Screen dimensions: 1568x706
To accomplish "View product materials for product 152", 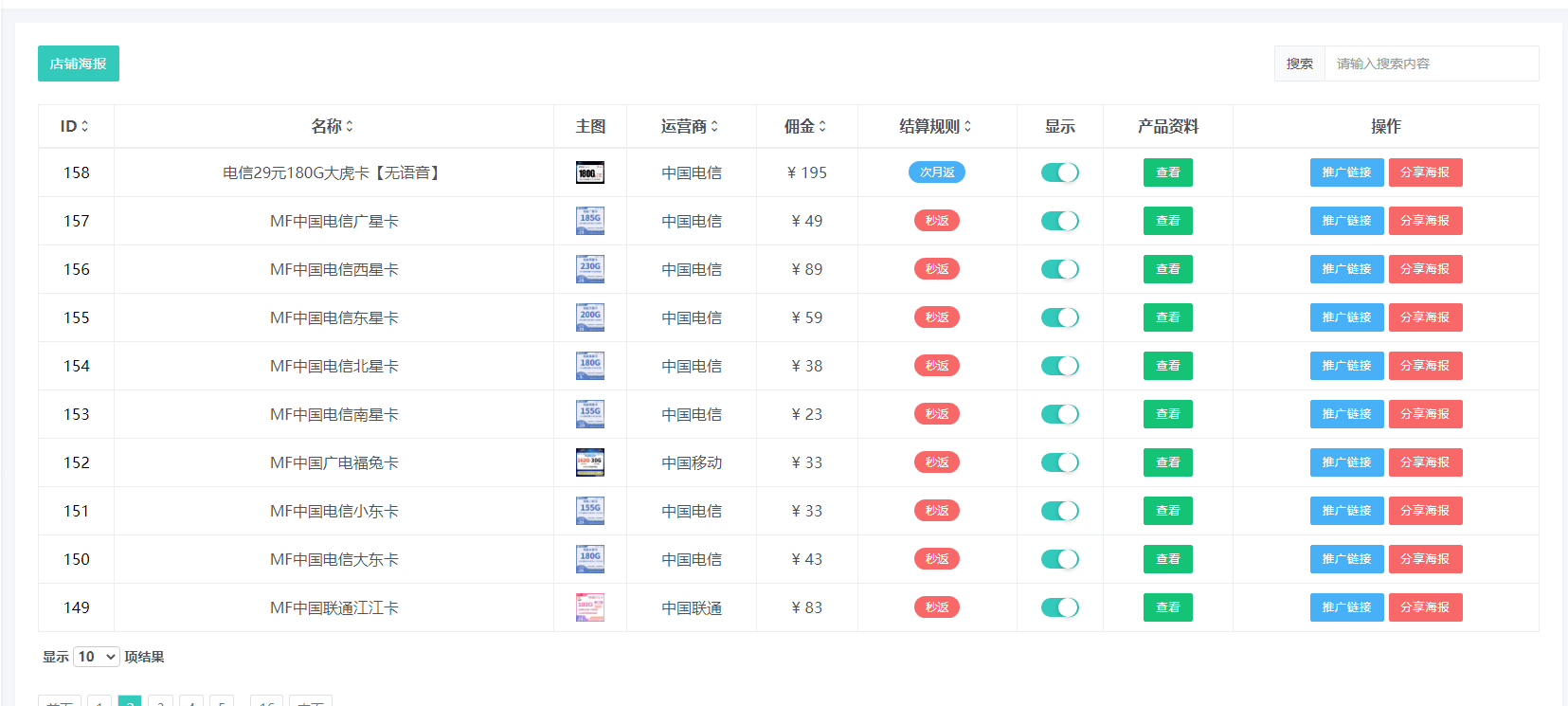I will (x=1168, y=462).
